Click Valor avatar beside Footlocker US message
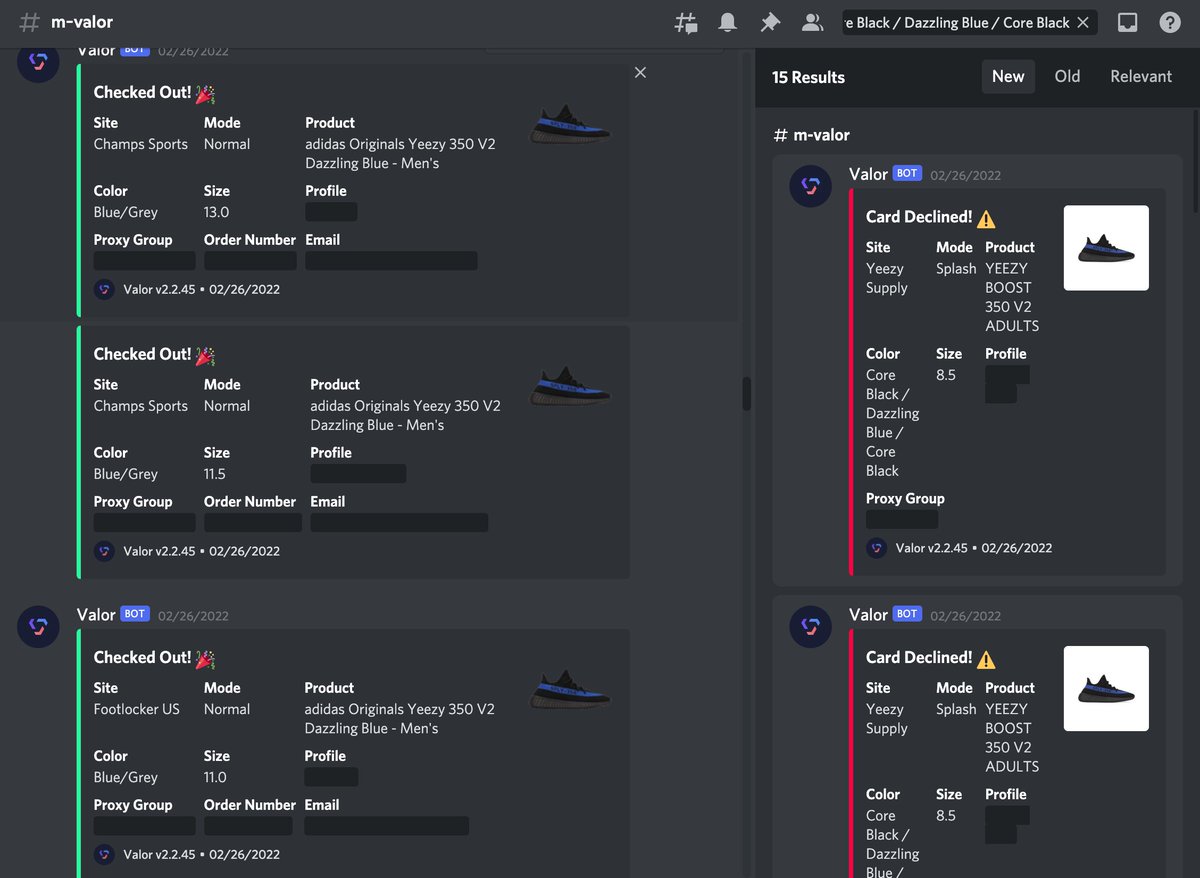The image size is (1200, 878). point(38,627)
